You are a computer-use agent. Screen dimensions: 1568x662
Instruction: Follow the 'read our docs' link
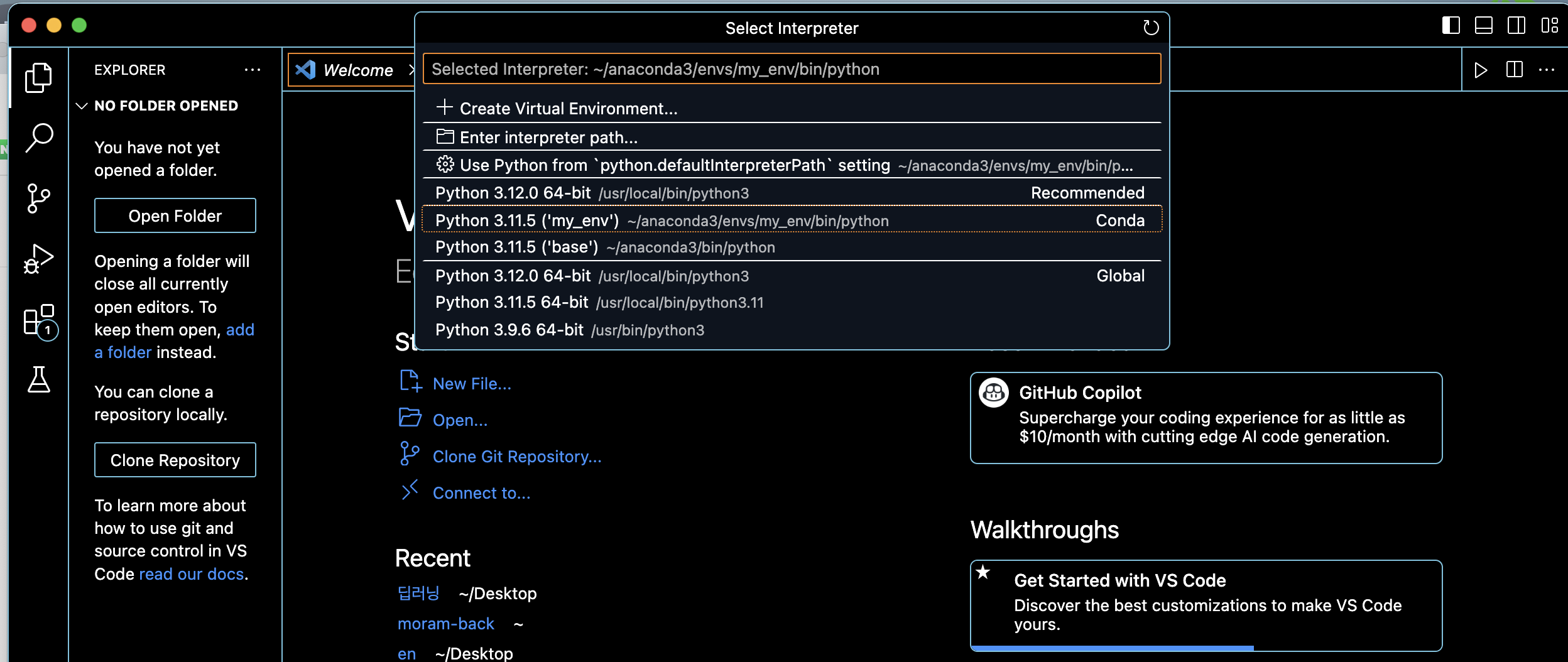coord(192,574)
